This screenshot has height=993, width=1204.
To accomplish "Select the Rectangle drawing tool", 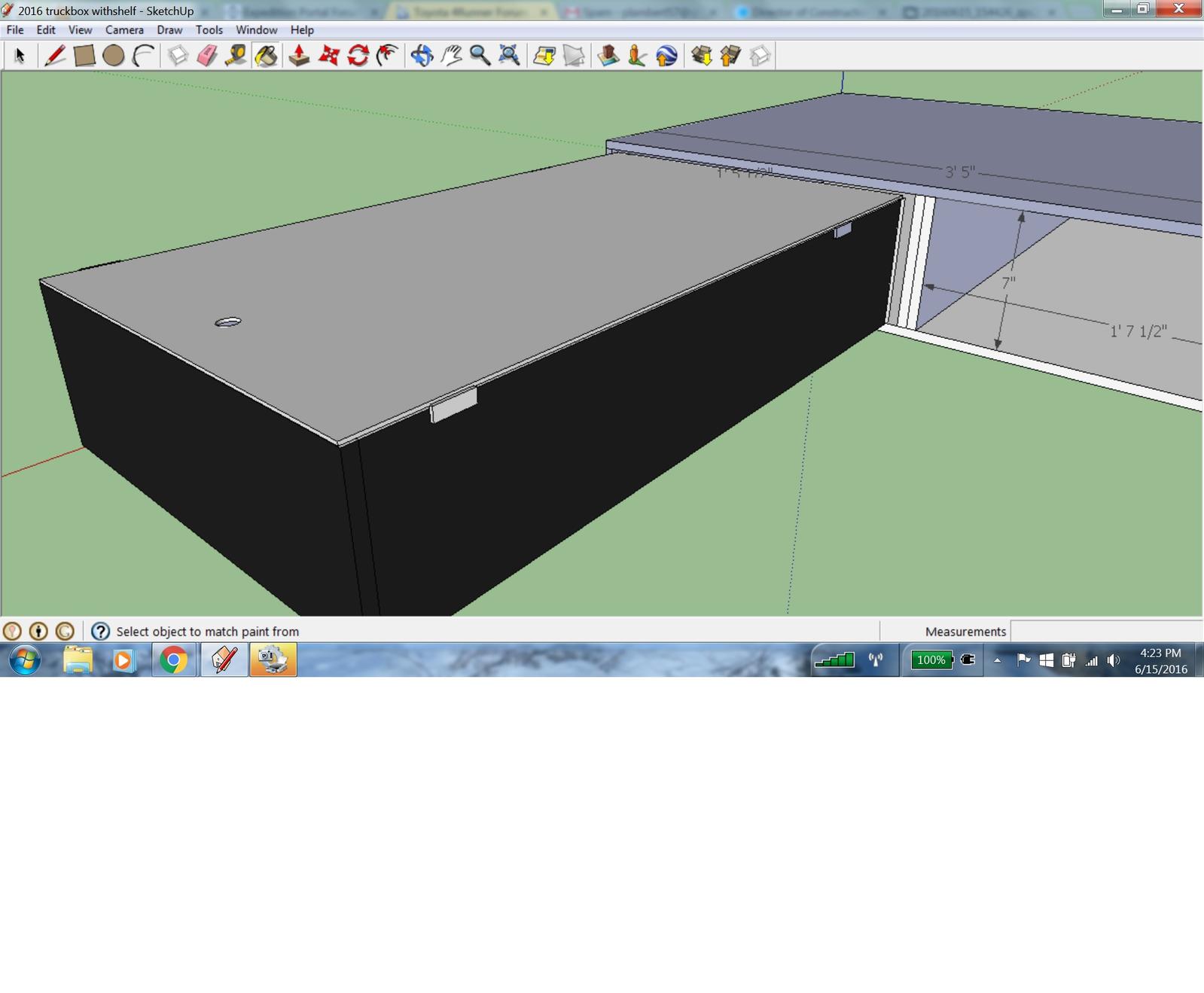I will [x=84, y=56].
